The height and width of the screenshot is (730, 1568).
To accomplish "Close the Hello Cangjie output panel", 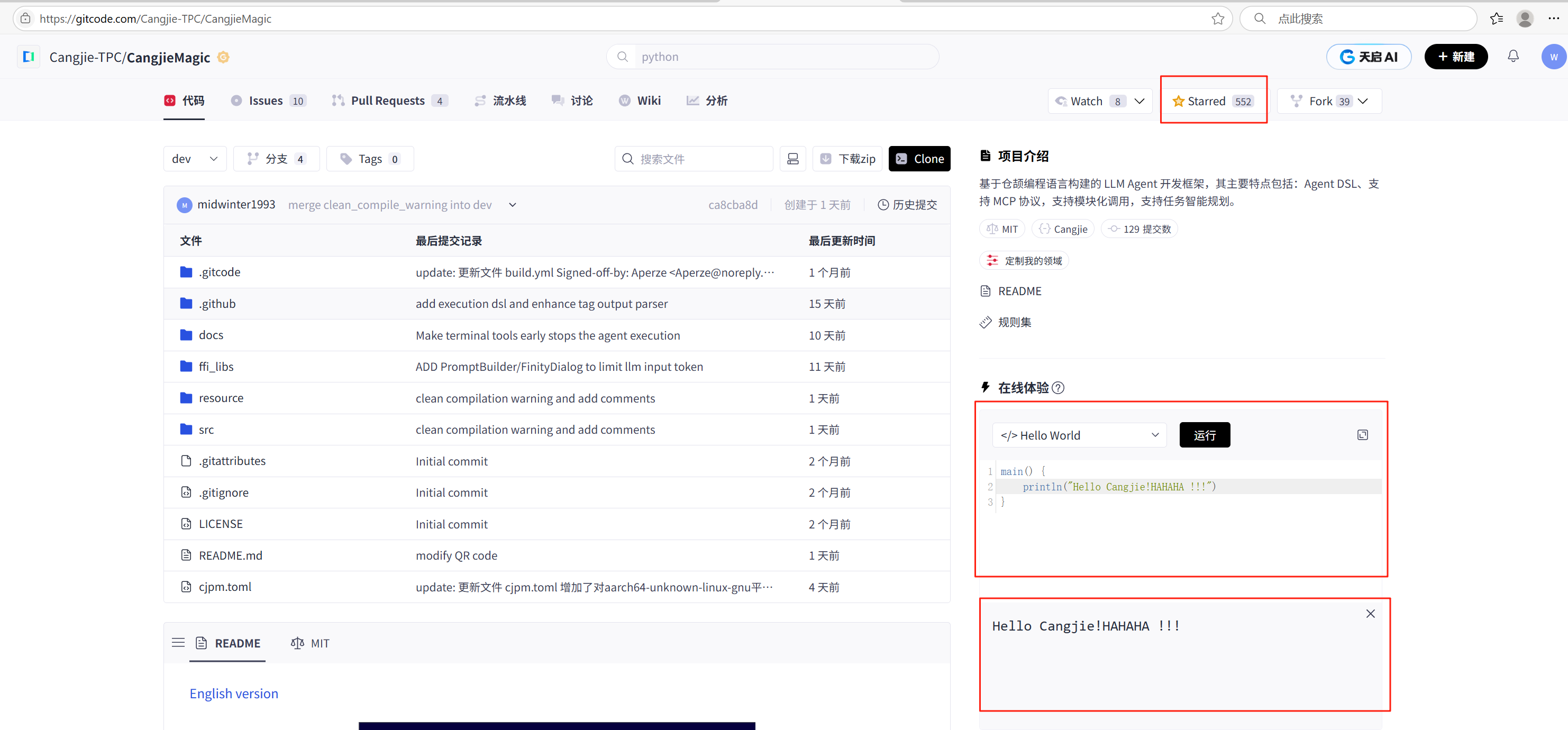I will 1370,614.
